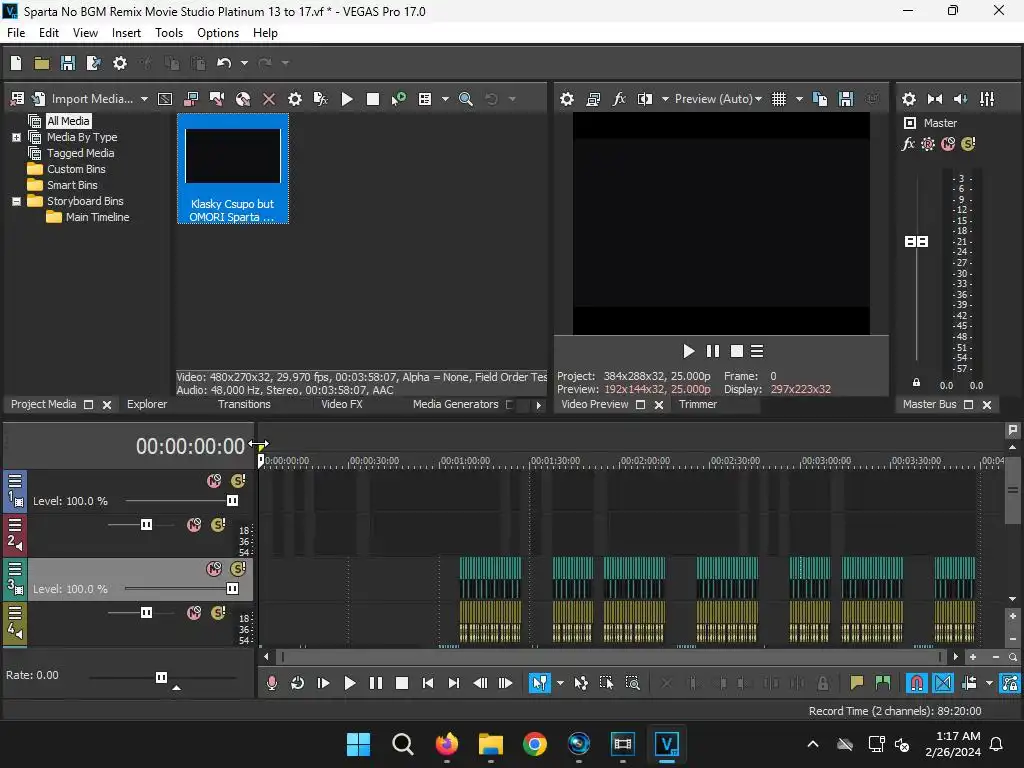Remove selected media with red X icon
The height and width of the screenshot is (768, 1024).
coord(268,99)
